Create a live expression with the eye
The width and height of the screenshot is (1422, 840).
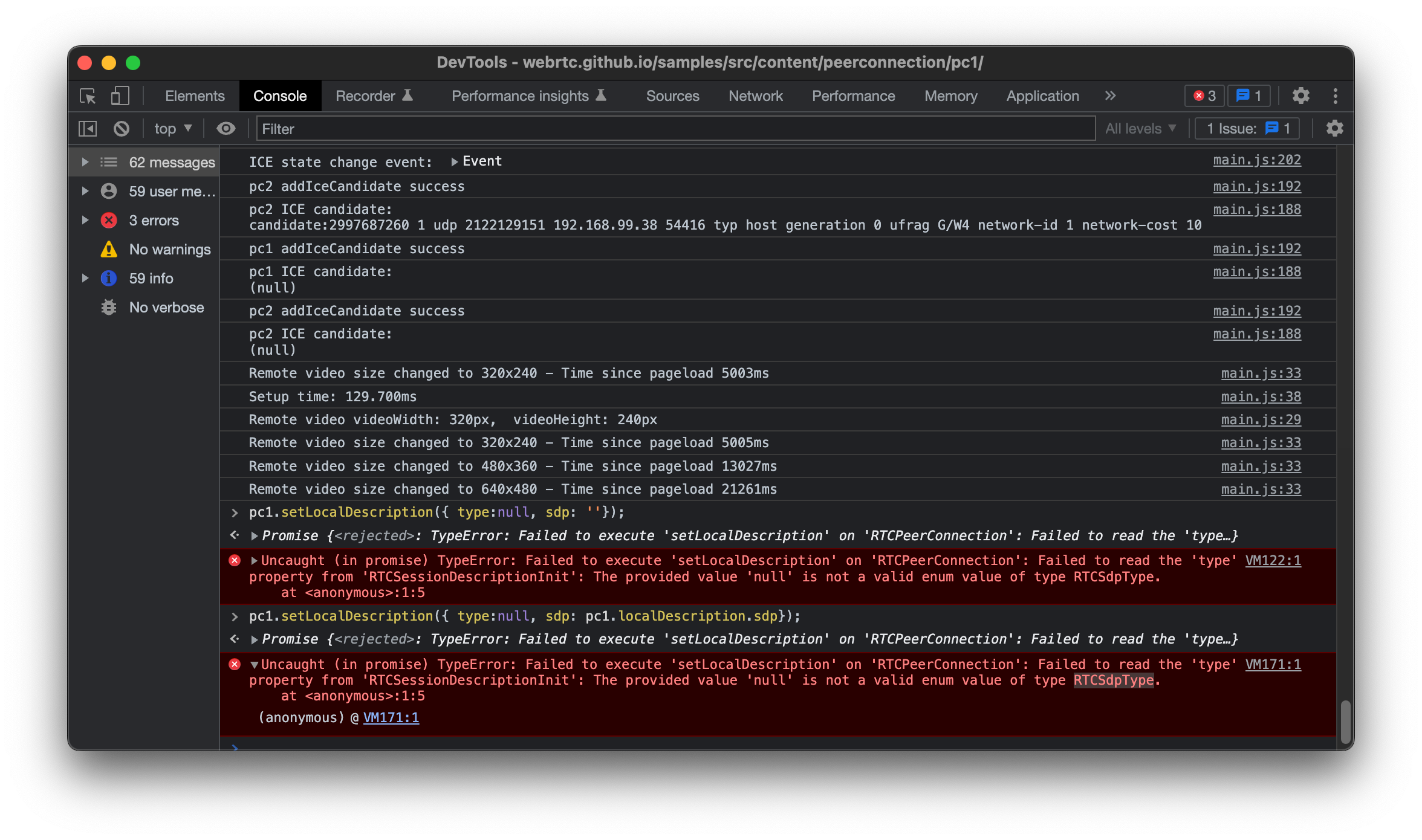[x=226, y=128]
